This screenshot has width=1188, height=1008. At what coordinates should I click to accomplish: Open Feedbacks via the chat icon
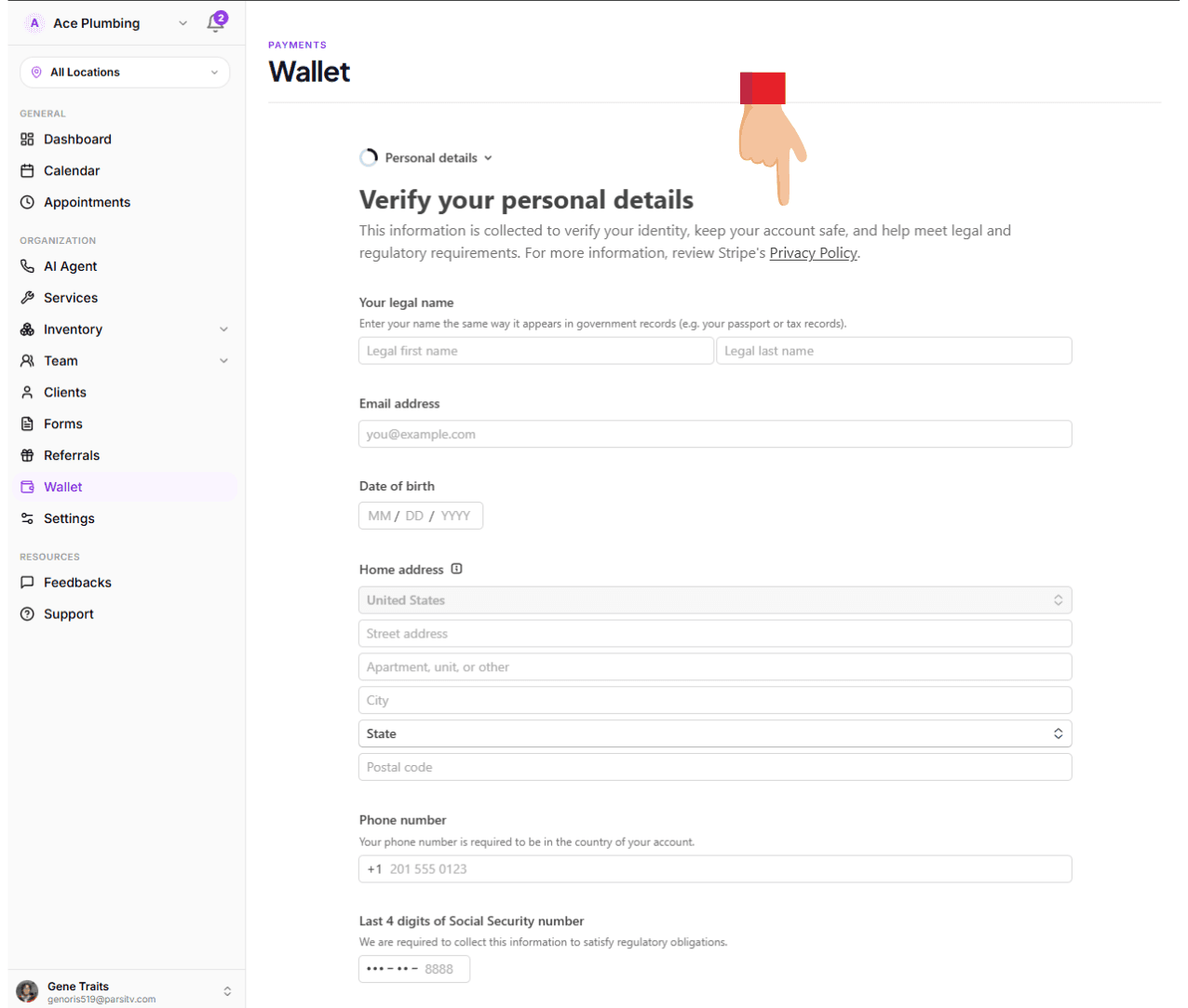click(28, 582)
